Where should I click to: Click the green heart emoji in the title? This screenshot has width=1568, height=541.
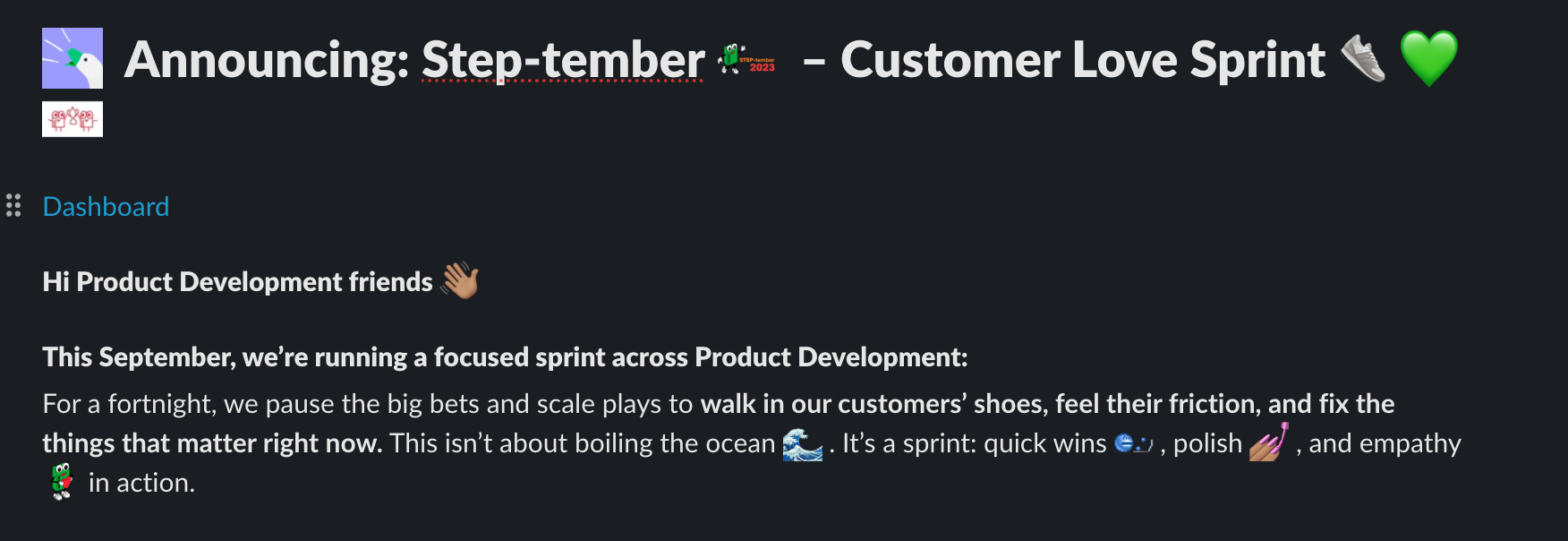(x=1429, y=58)
